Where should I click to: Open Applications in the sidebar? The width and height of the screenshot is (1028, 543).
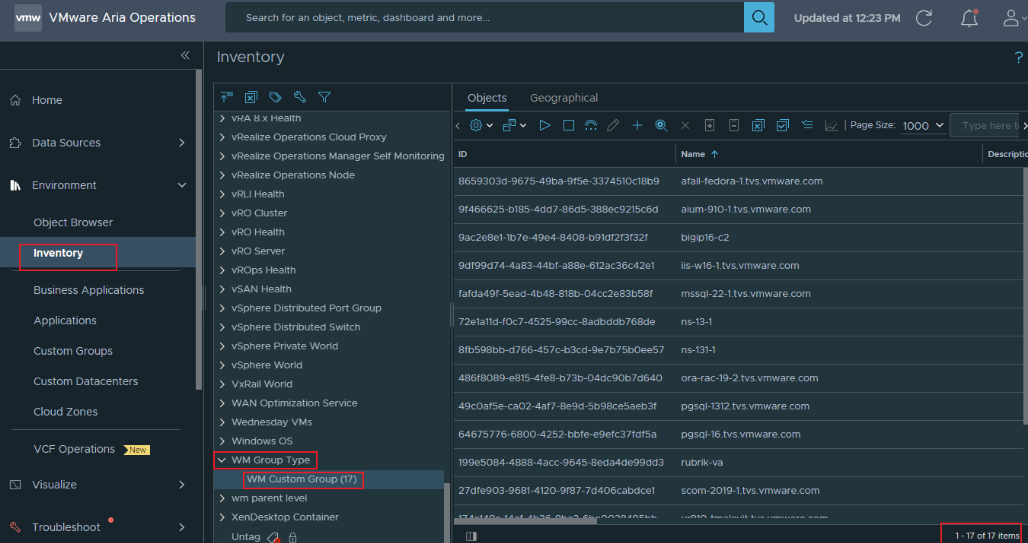[65, 320]
